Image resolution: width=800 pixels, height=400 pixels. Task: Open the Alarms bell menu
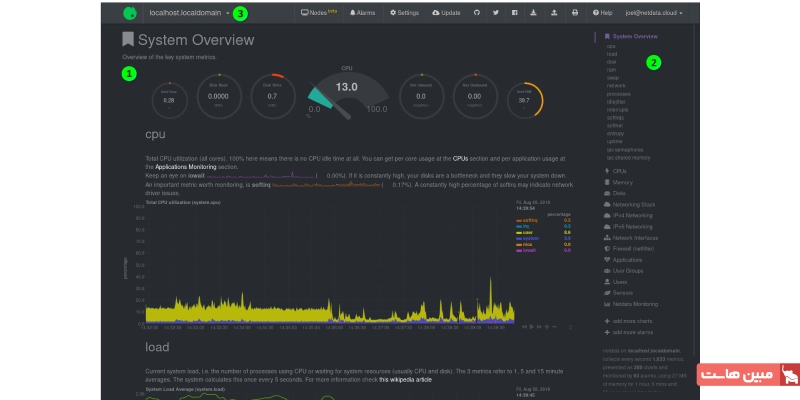point(361,13)
